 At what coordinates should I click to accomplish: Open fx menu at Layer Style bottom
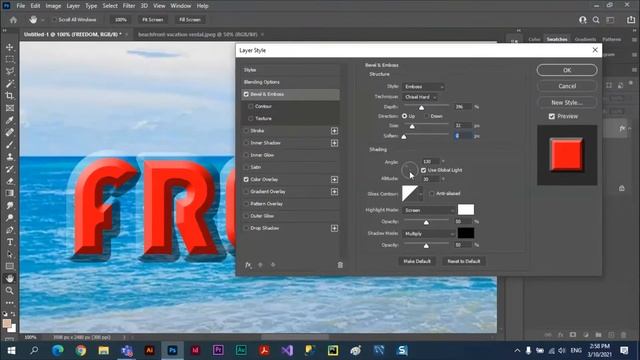point(248,265)
